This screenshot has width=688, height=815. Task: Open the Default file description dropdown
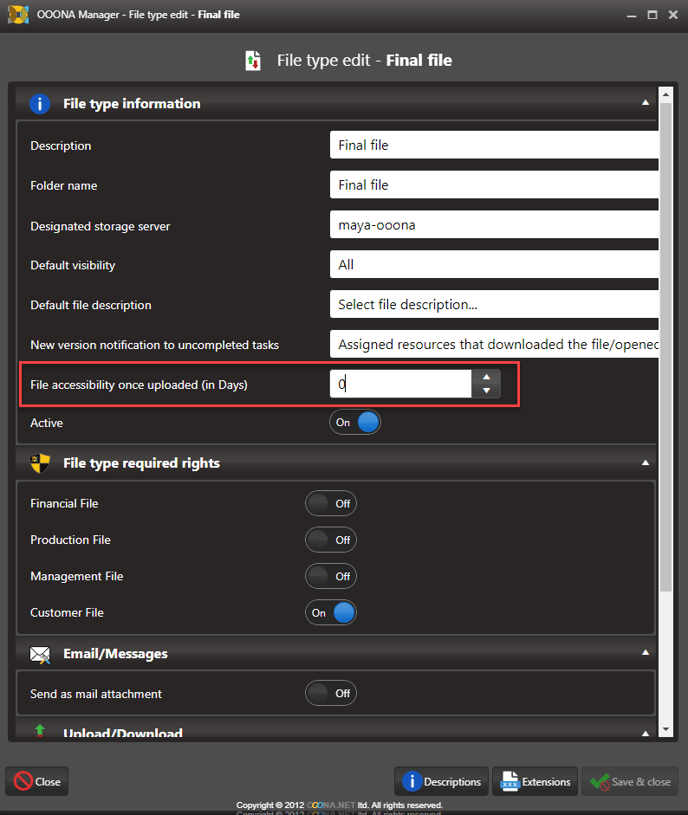point(494,305)
